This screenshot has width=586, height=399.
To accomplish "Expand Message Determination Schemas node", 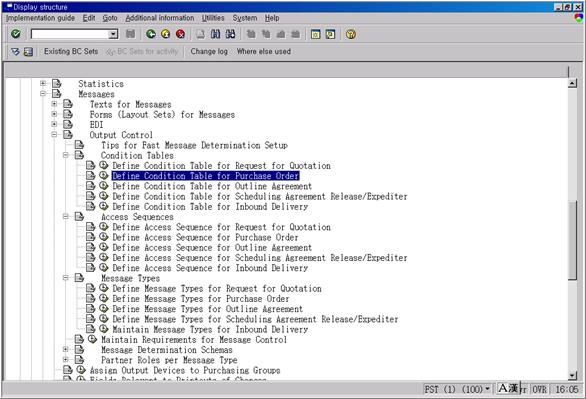I will click(65, 349).
